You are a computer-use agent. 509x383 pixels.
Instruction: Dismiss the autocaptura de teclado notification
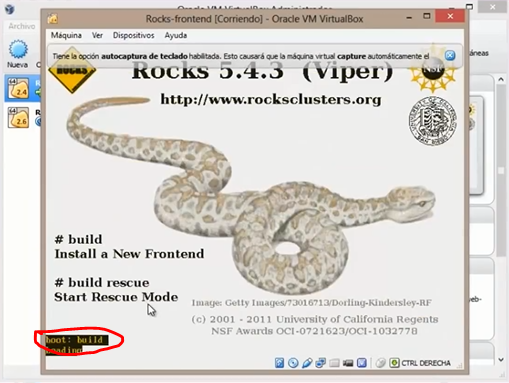pos(450,56)
